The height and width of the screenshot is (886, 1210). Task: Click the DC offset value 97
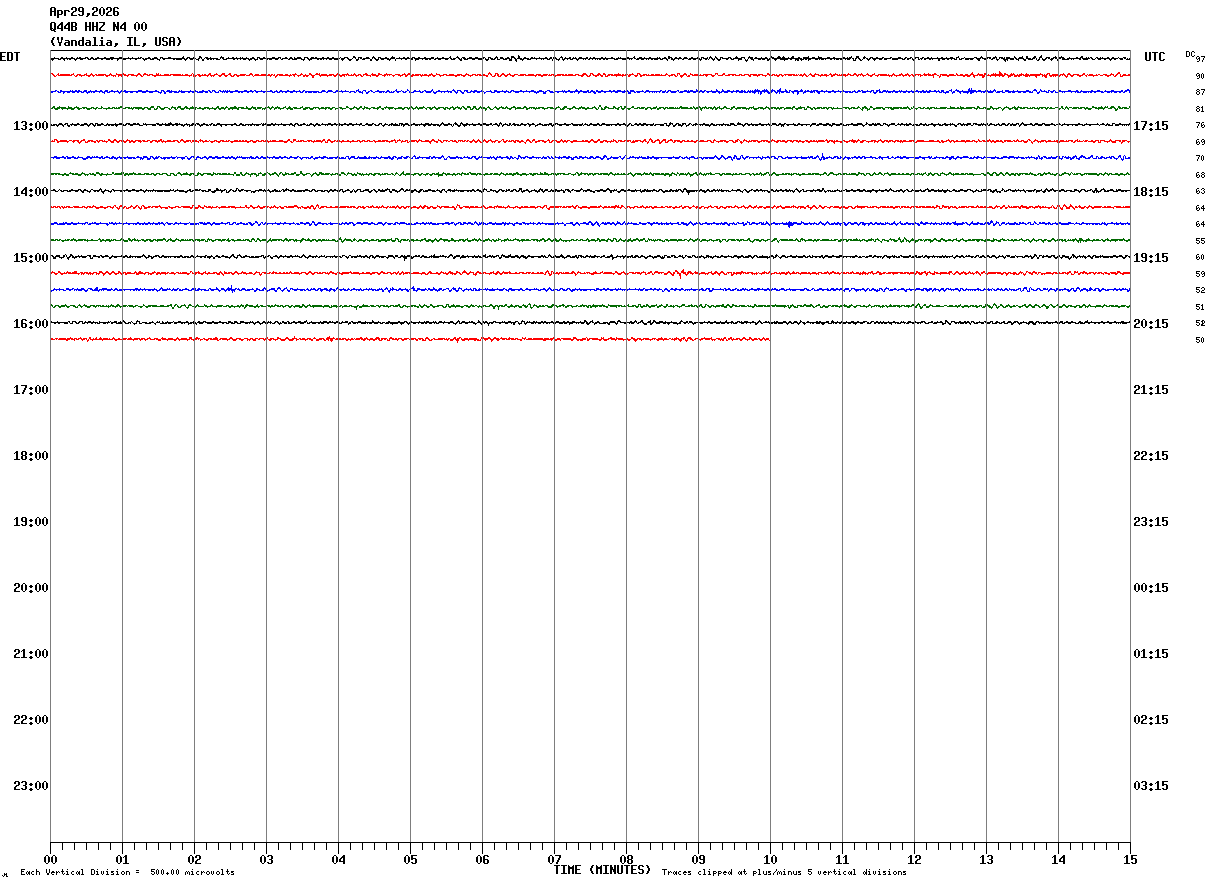1200,59
